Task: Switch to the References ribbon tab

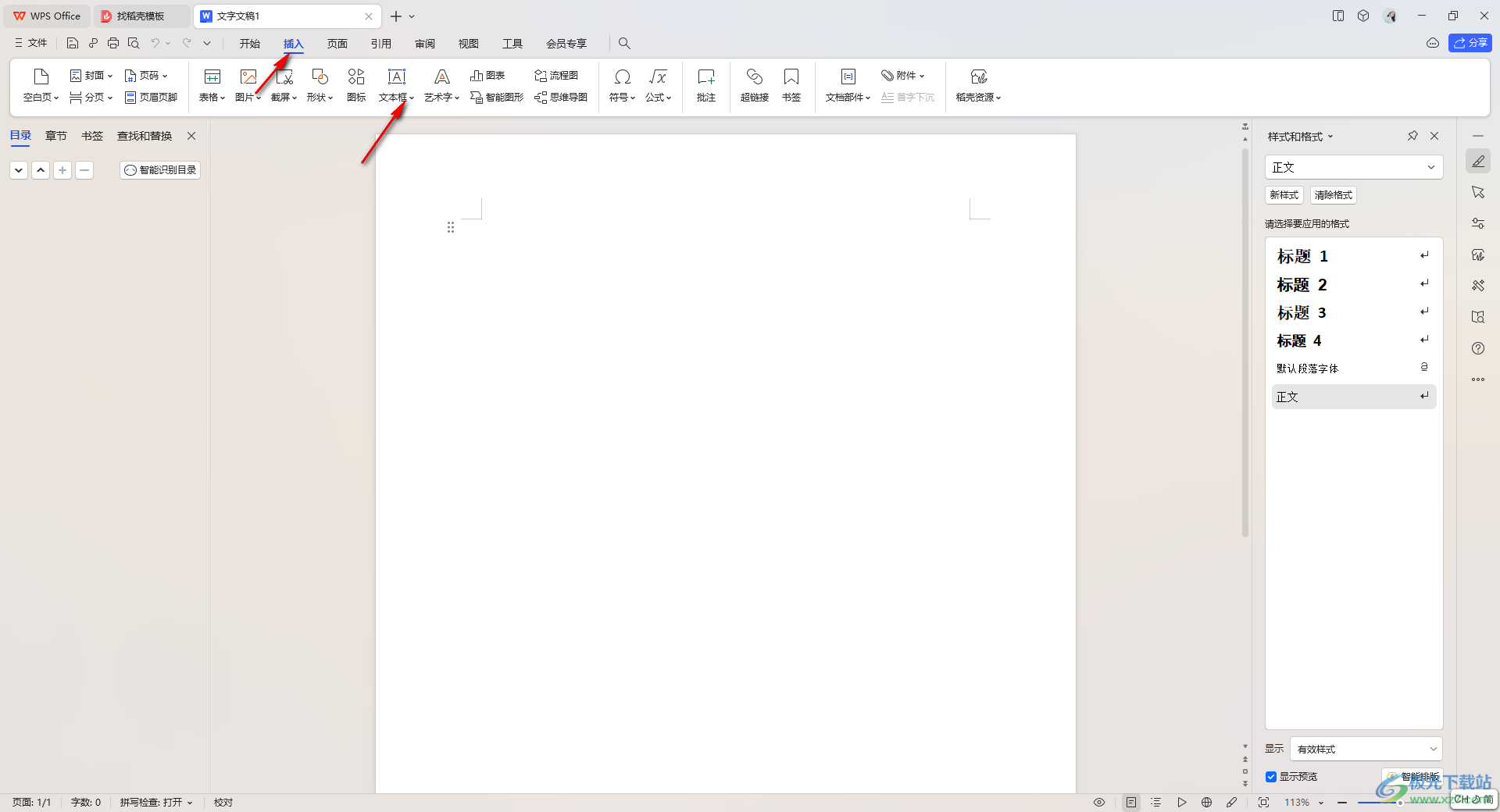Action: pyautogui.click(x=381, y=44)
